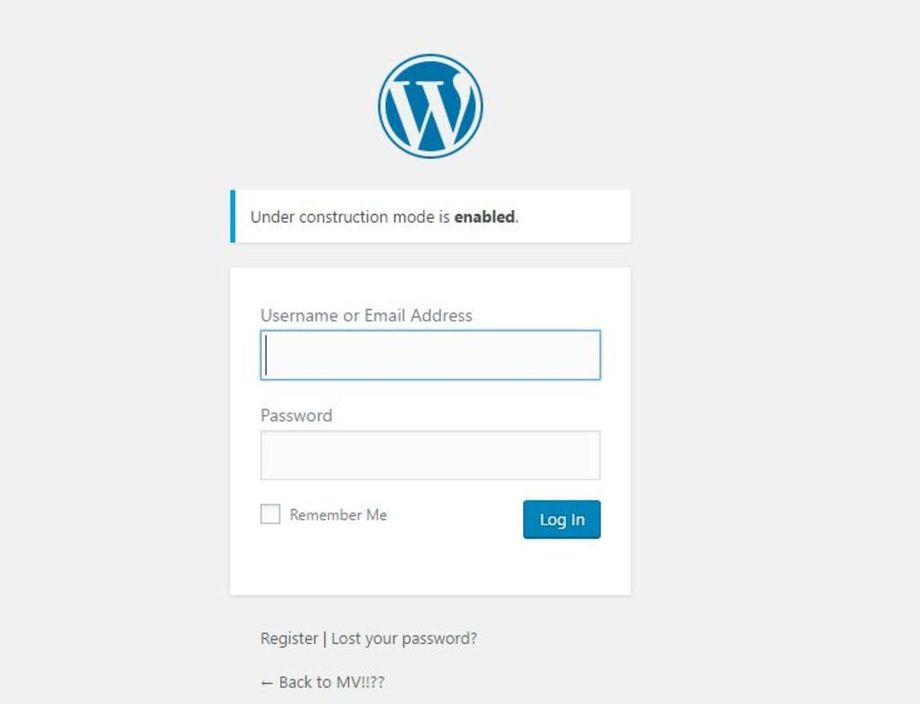This screenshot has height=704, width=920.
Task: Click the WordPress logo
Action: tap(430, 106)
